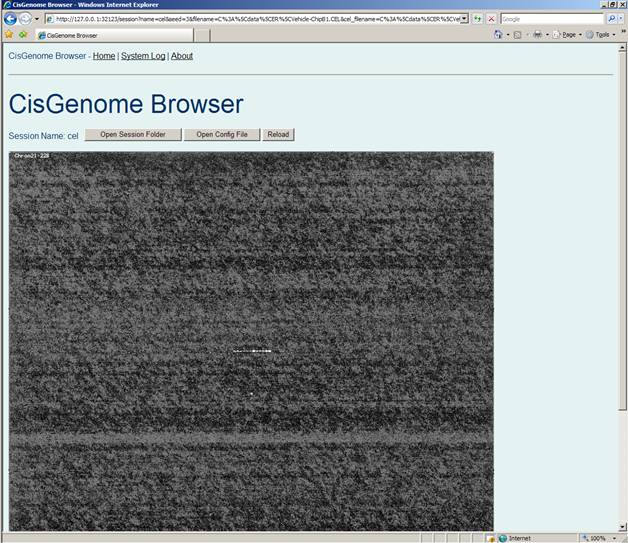Open Favorites Center star icon
628x543 pixels.
(9, 35)
